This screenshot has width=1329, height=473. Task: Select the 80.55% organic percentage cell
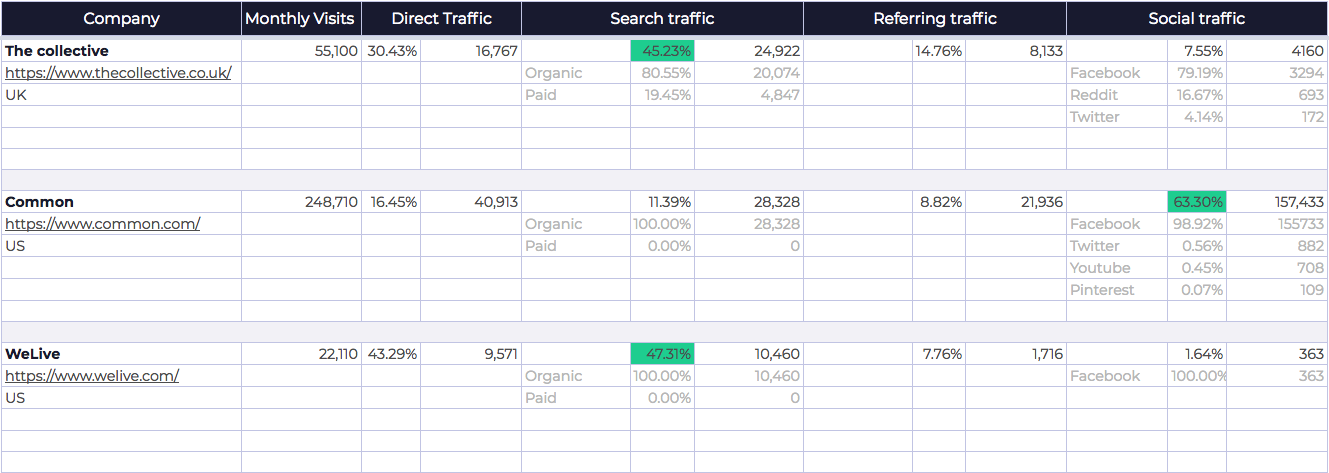(x=662, y=73)
